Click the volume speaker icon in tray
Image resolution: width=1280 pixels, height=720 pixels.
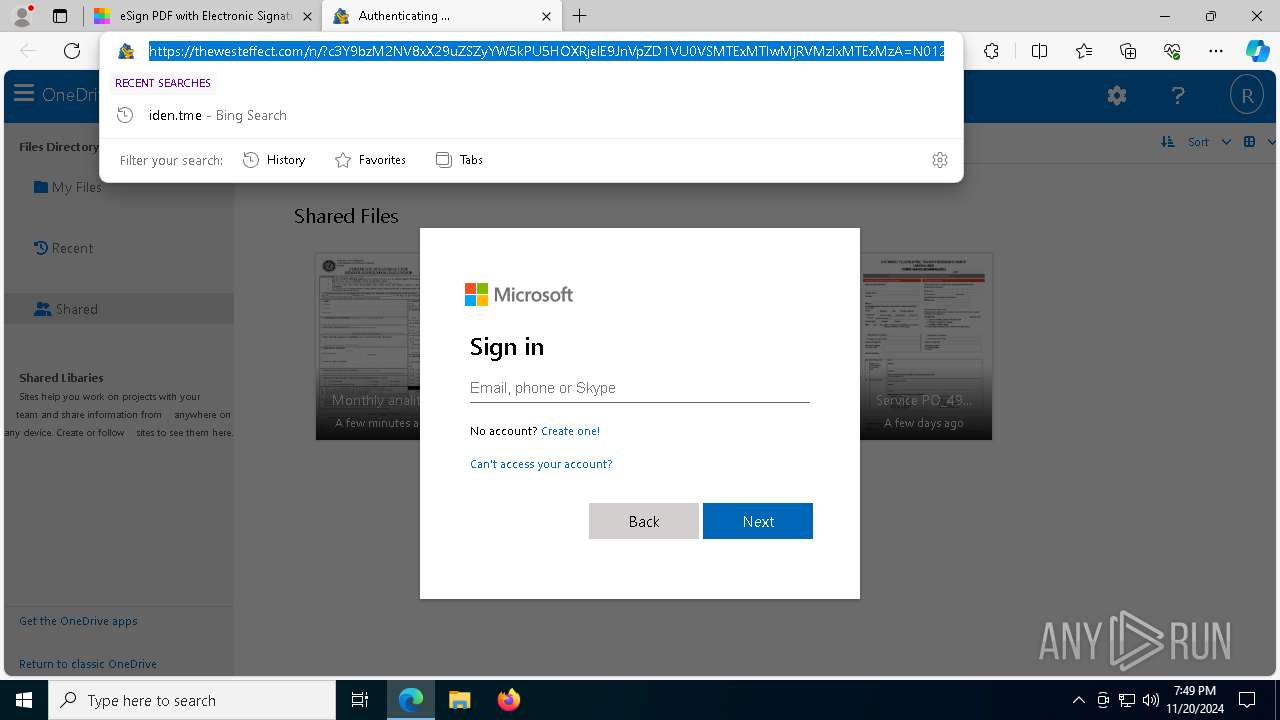pos(1150,700)
